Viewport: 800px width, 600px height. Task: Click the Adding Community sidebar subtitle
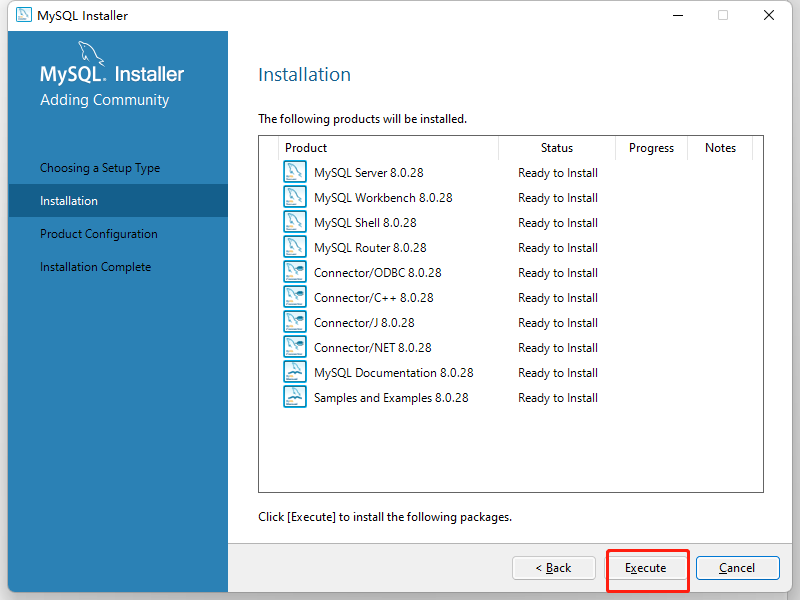pos(105,100)
